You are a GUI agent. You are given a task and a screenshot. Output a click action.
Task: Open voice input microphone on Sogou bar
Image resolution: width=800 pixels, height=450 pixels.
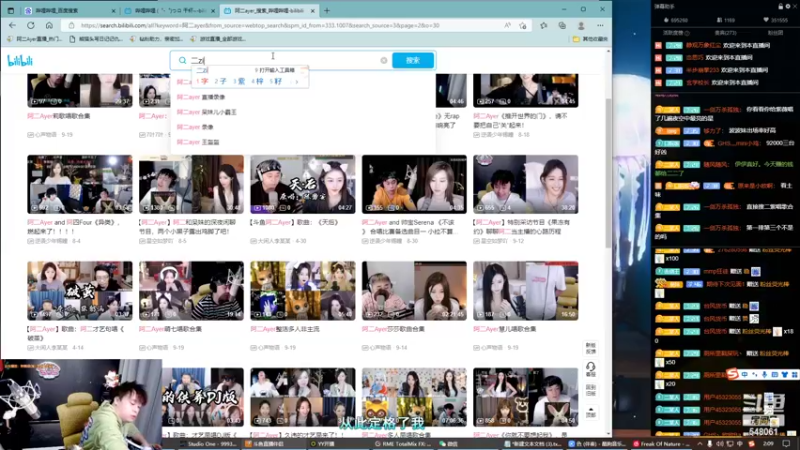(764, 374)
